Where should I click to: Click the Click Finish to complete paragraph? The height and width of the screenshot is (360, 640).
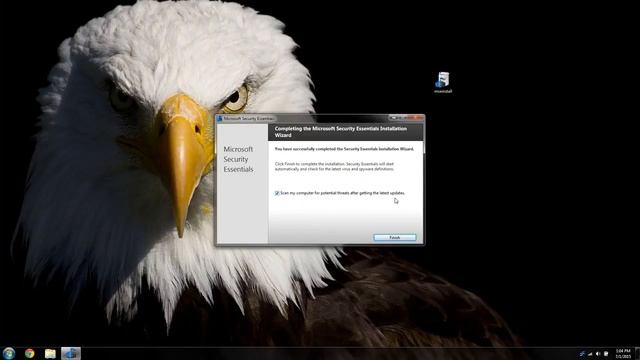click(334, 167)
